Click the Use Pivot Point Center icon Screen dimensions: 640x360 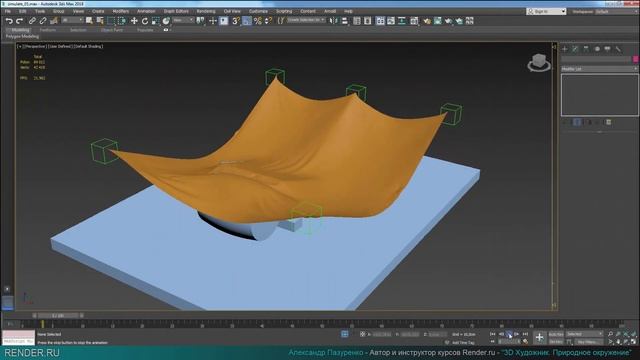pos(200,21)
